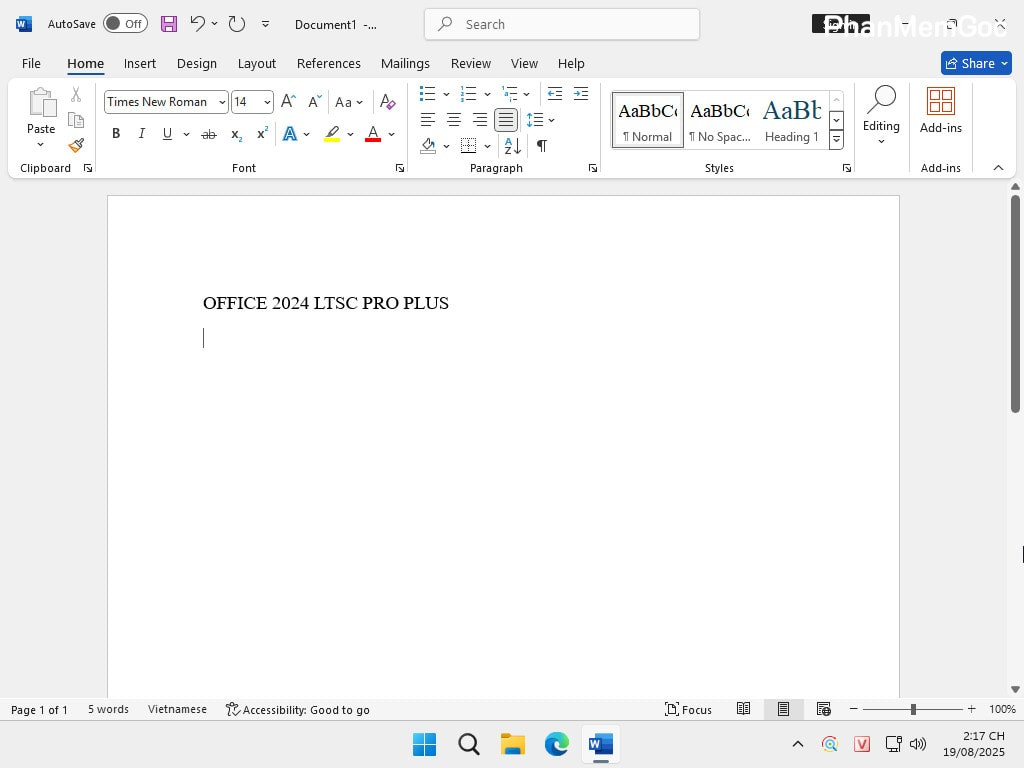
Task: Decrease paragraph indent
Action: (x=554, y=93)
